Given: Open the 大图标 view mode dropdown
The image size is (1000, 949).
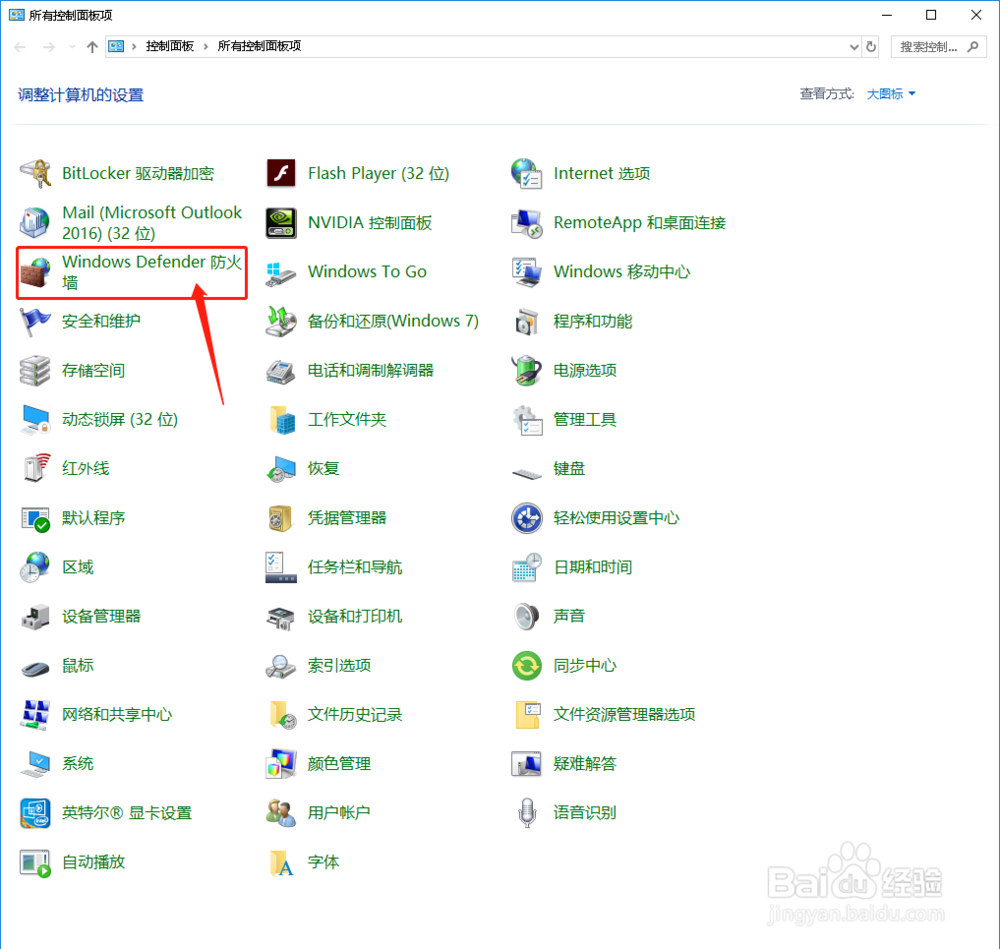Looking at the screenshot, I should coord(891,94).
